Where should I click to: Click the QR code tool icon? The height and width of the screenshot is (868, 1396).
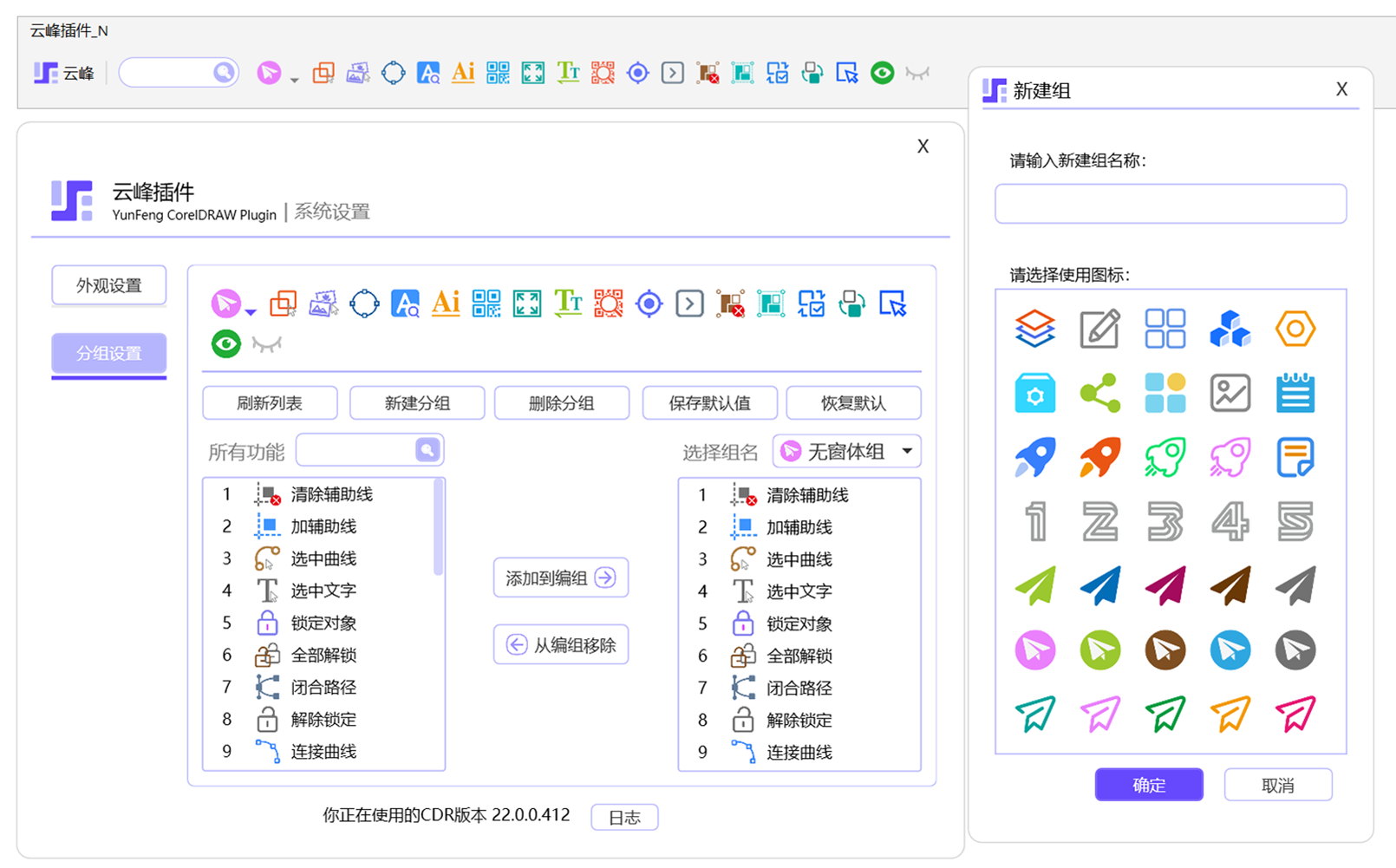point(486,303)
